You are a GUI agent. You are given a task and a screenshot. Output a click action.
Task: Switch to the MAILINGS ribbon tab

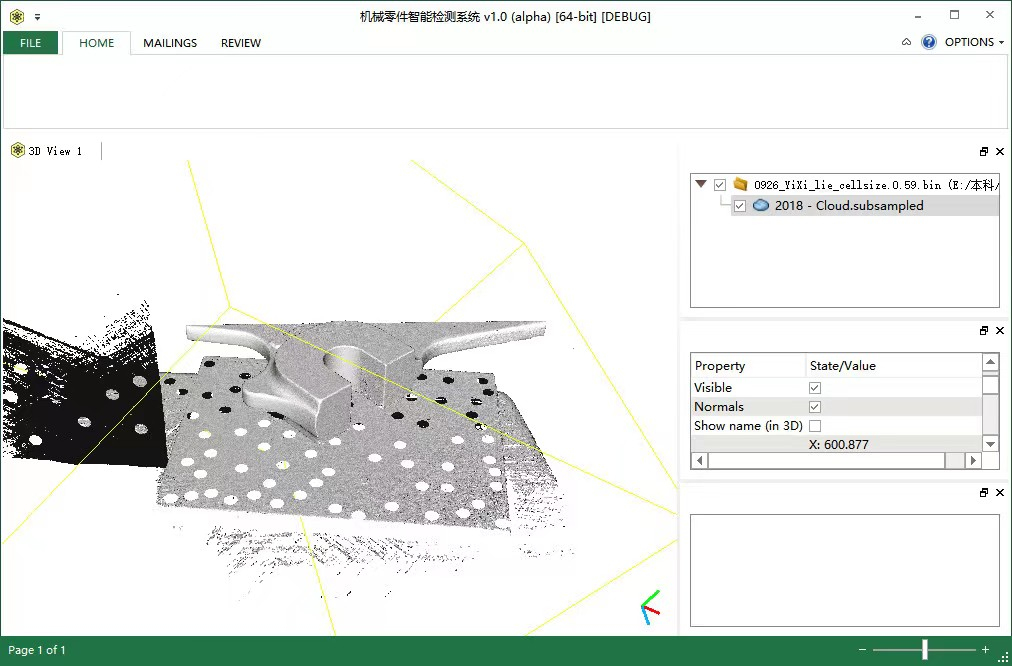[x=170, y=43]
